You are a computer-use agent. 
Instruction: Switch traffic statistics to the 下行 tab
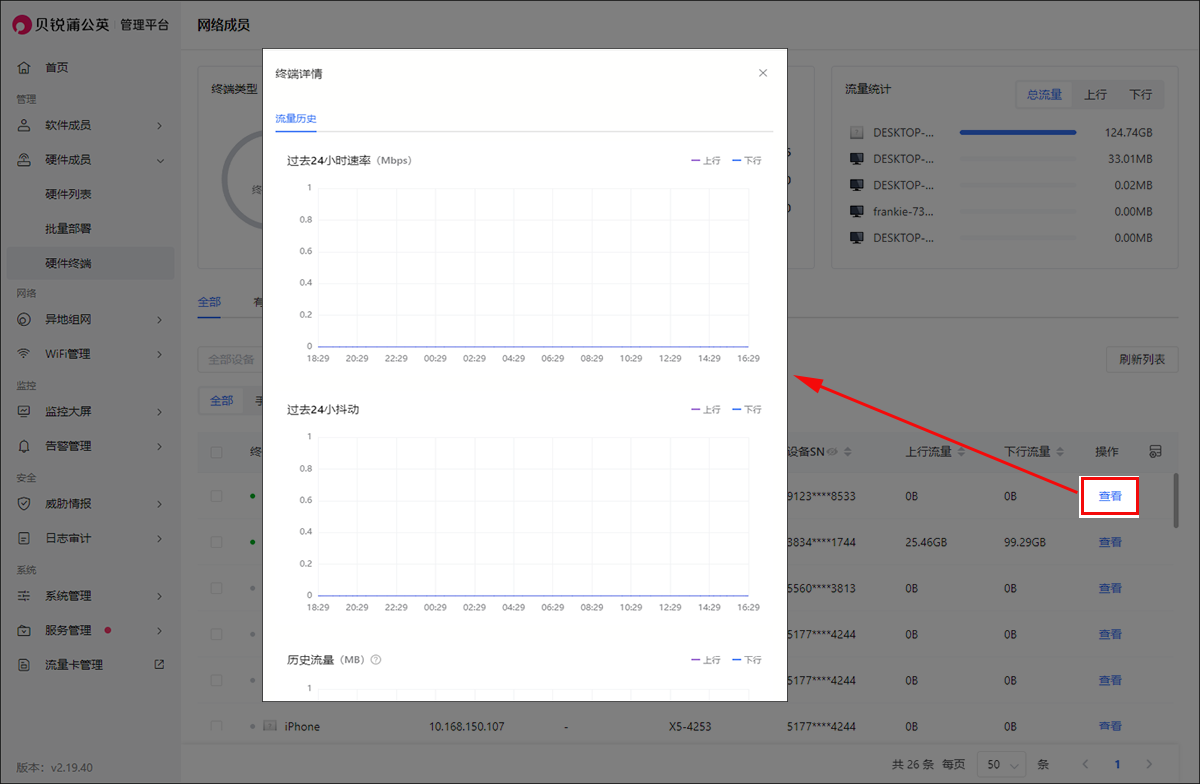pos(1140,95)
